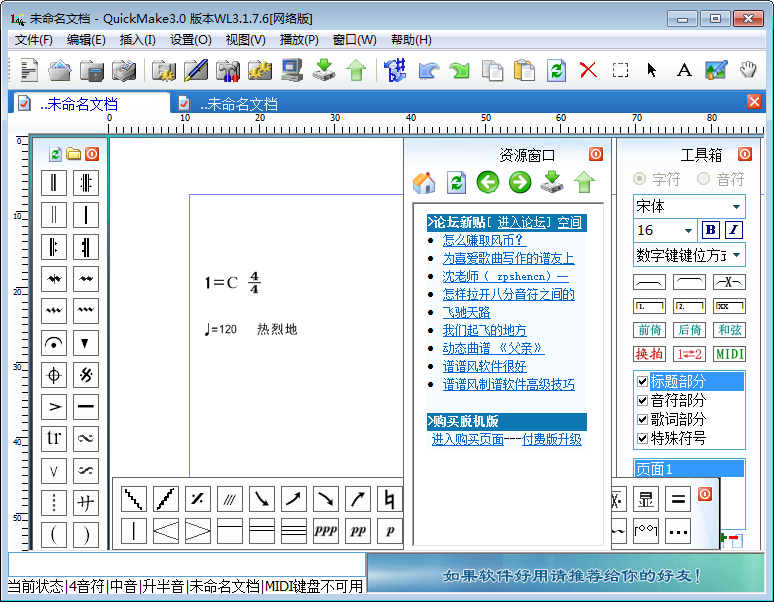Open file using the folder toolbar icon

point(60,70)
